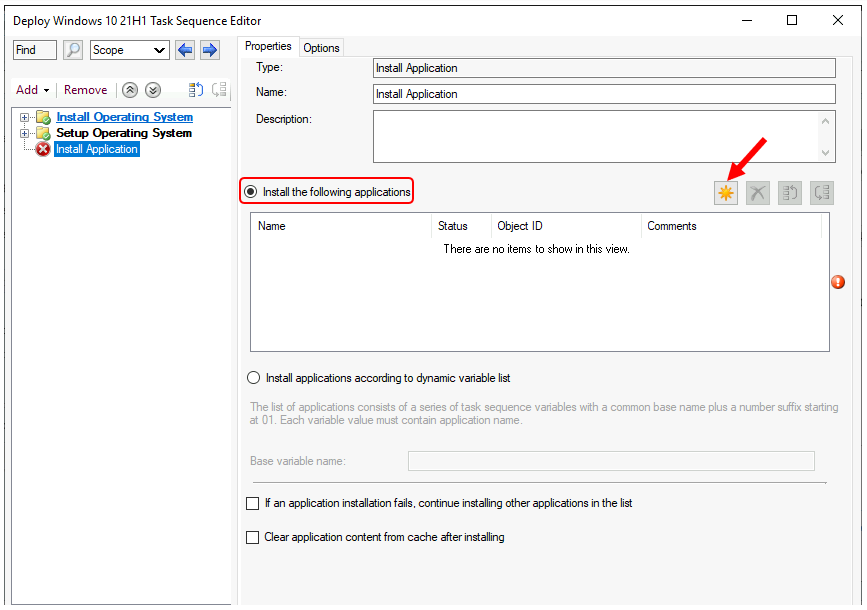Click move application up in list icon
Screen dimensions: 867x610
click(x=790, y=193)
